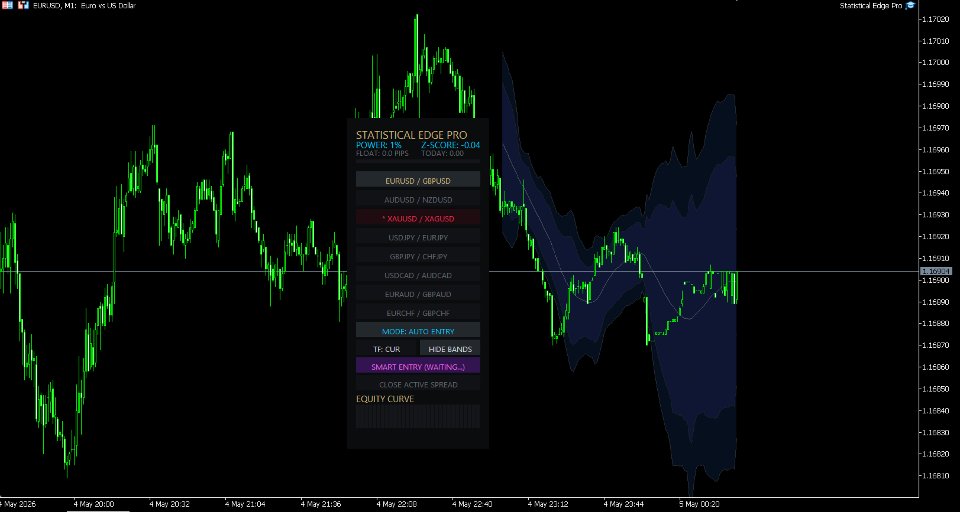This screenshot has width=960, height=512.
Task: Click the POWER: 1% readout
Action: (x=378, y=145)
